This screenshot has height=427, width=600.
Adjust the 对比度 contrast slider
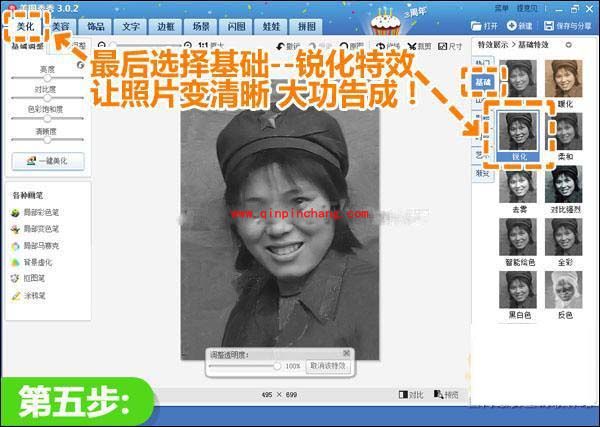[x=47, y=98]
